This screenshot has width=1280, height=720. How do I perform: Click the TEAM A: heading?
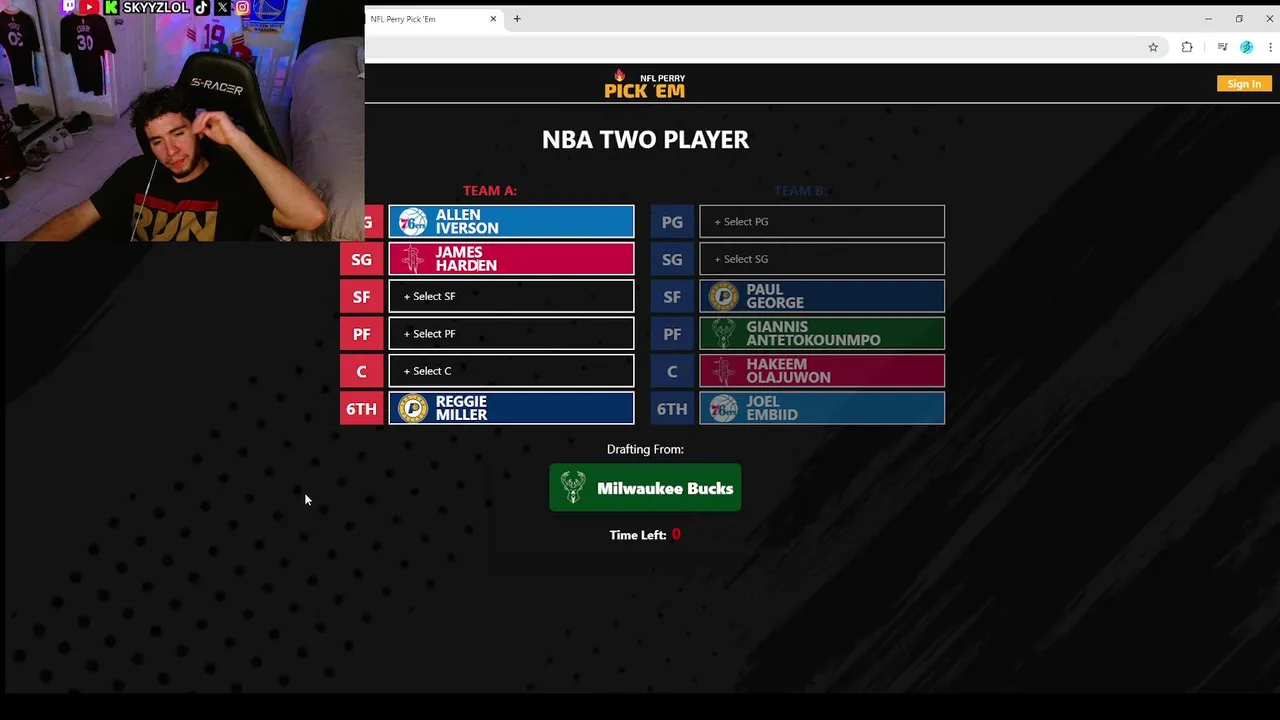[490, 190]
